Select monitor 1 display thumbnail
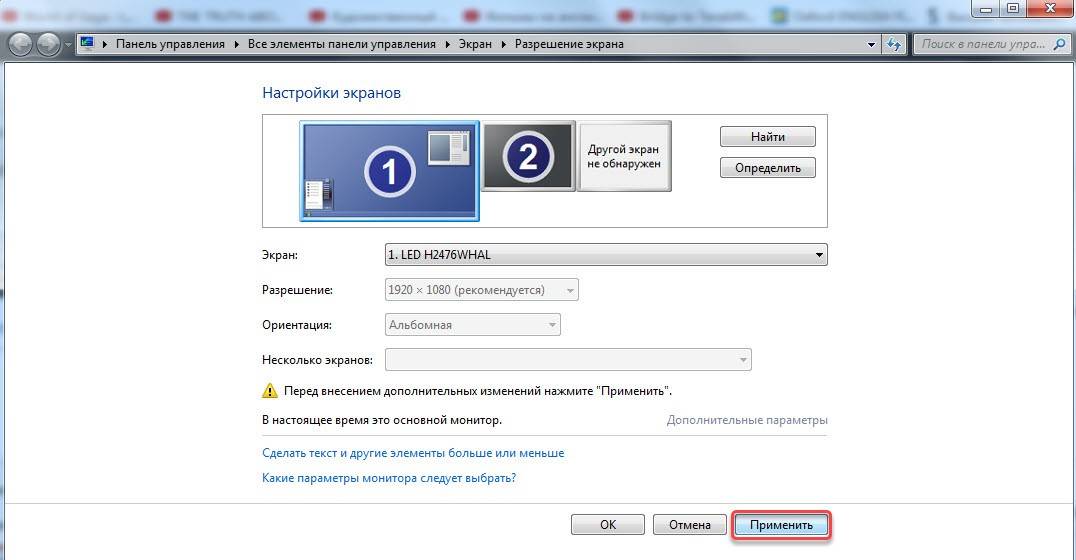 pyautogui.click(x=389, y=171)
